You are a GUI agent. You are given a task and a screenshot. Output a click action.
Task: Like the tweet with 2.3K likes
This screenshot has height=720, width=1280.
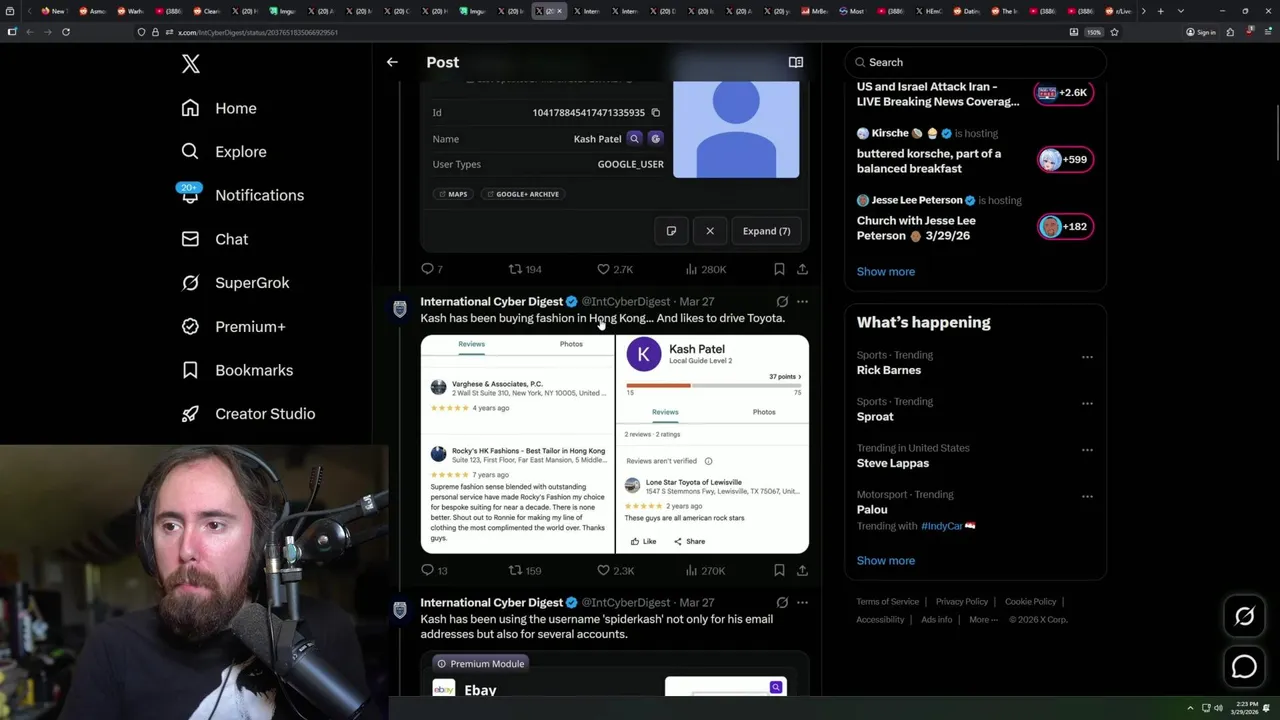point(614,570)
